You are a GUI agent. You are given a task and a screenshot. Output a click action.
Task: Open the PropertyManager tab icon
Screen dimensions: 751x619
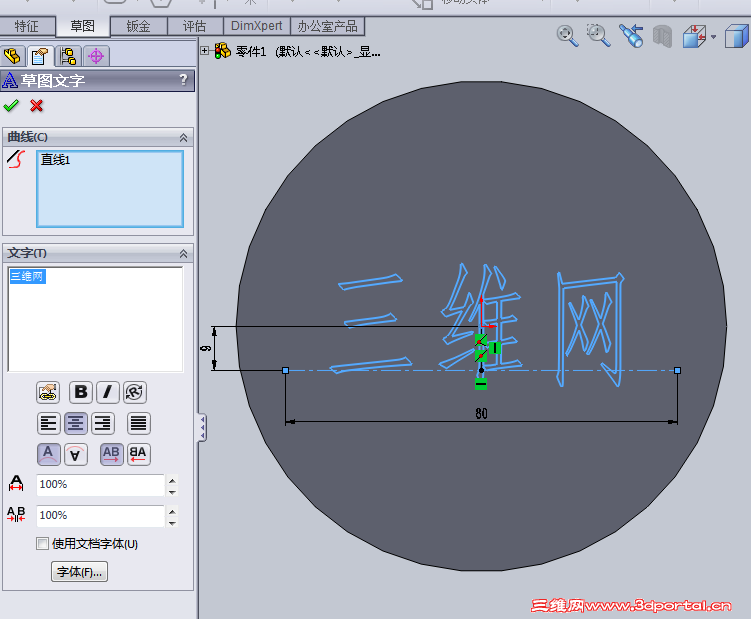40,56
